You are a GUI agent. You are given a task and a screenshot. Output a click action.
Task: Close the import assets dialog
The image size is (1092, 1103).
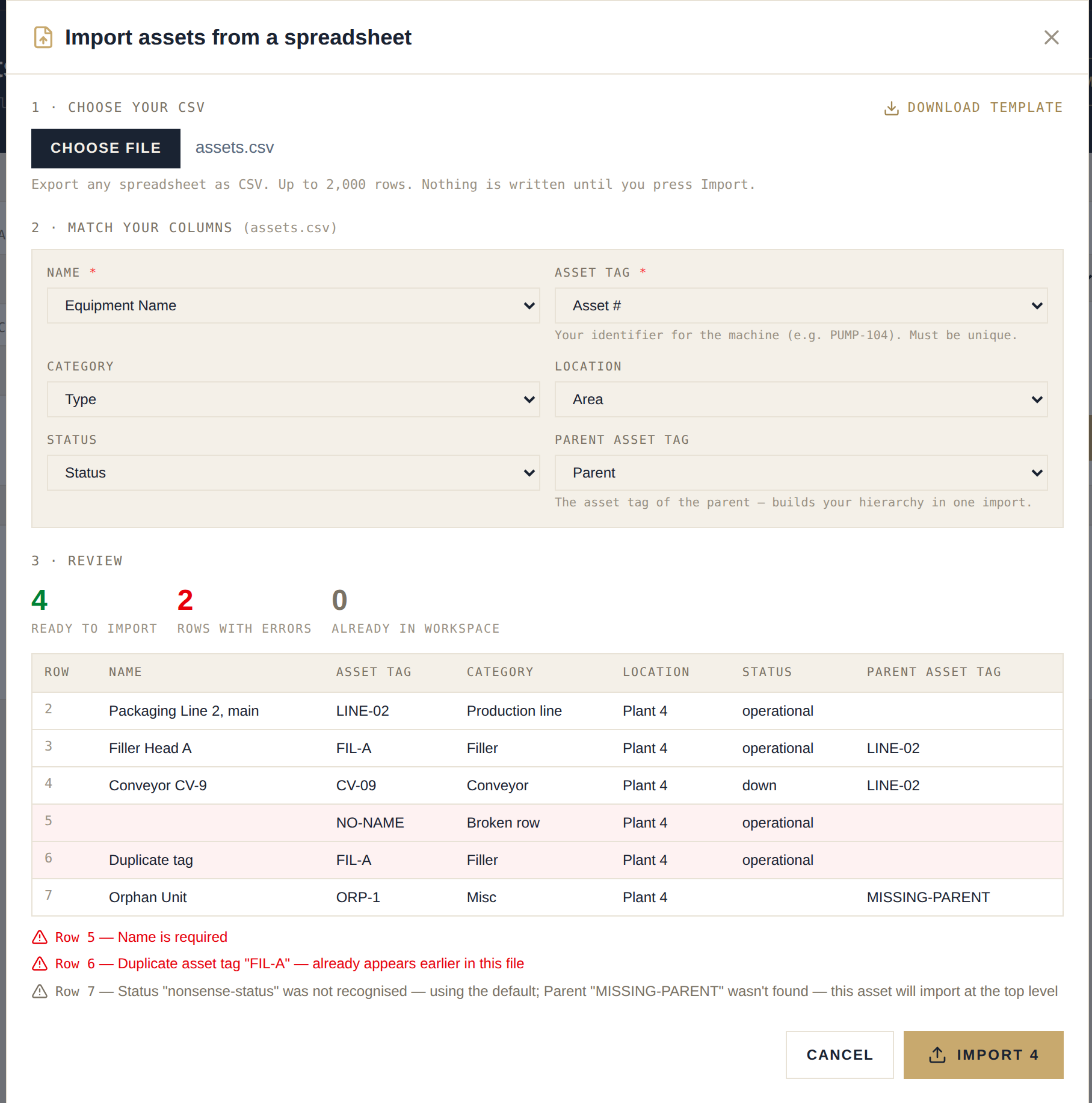[x=1051, y=37]
